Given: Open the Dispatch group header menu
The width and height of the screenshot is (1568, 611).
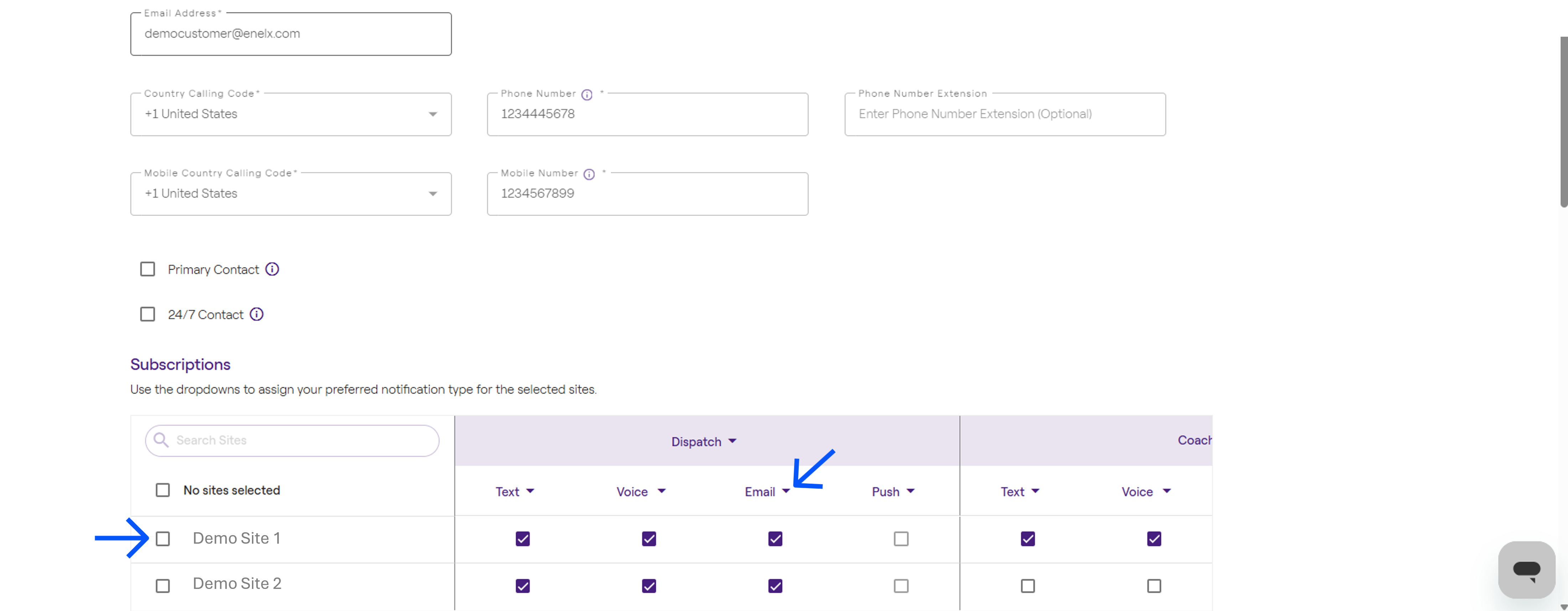Looking at the screenshot, I should pos(704,441).
